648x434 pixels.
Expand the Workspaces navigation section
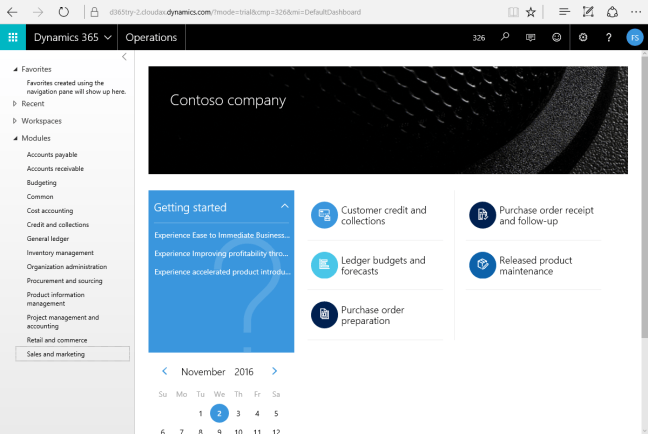coord(14,120)
